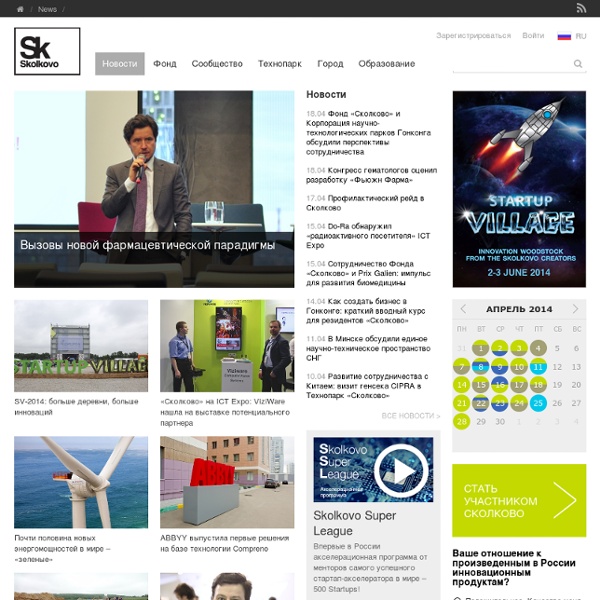
Task: Open the Startup Village rocket banner
Action: coord(519,189)
